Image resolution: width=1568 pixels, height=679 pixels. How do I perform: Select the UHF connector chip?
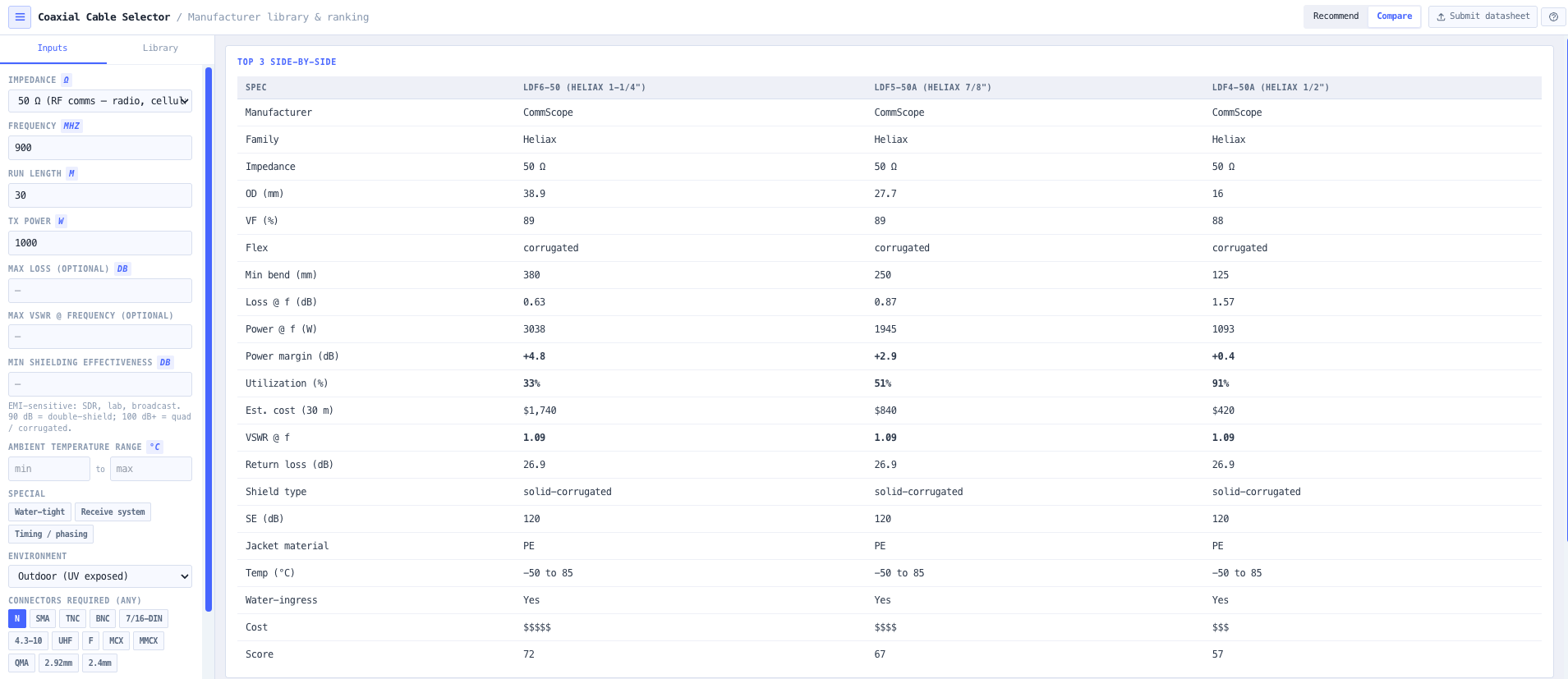pos(66,641)
